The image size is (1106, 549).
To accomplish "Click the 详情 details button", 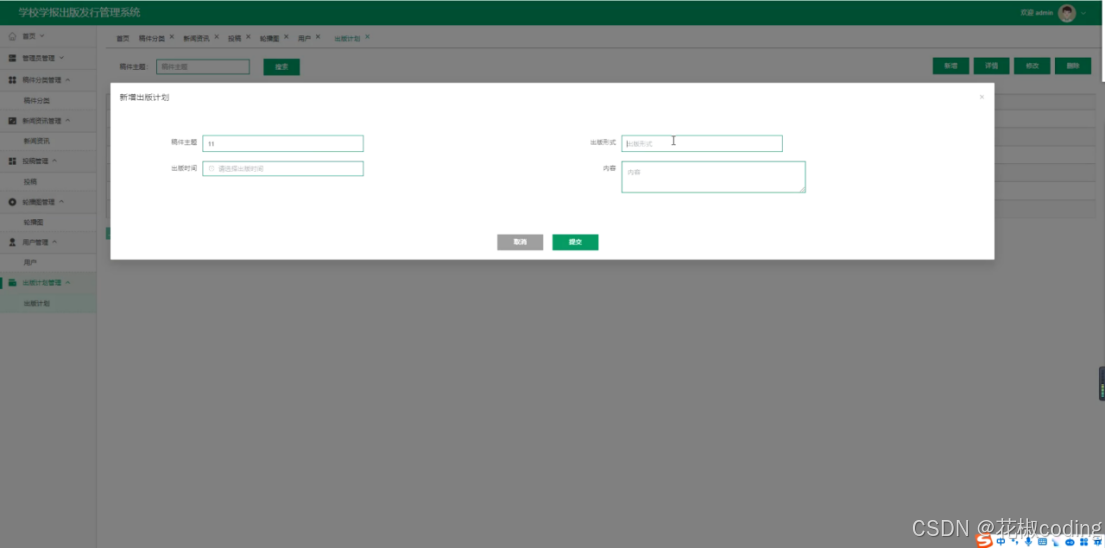I will pos(991,66).
